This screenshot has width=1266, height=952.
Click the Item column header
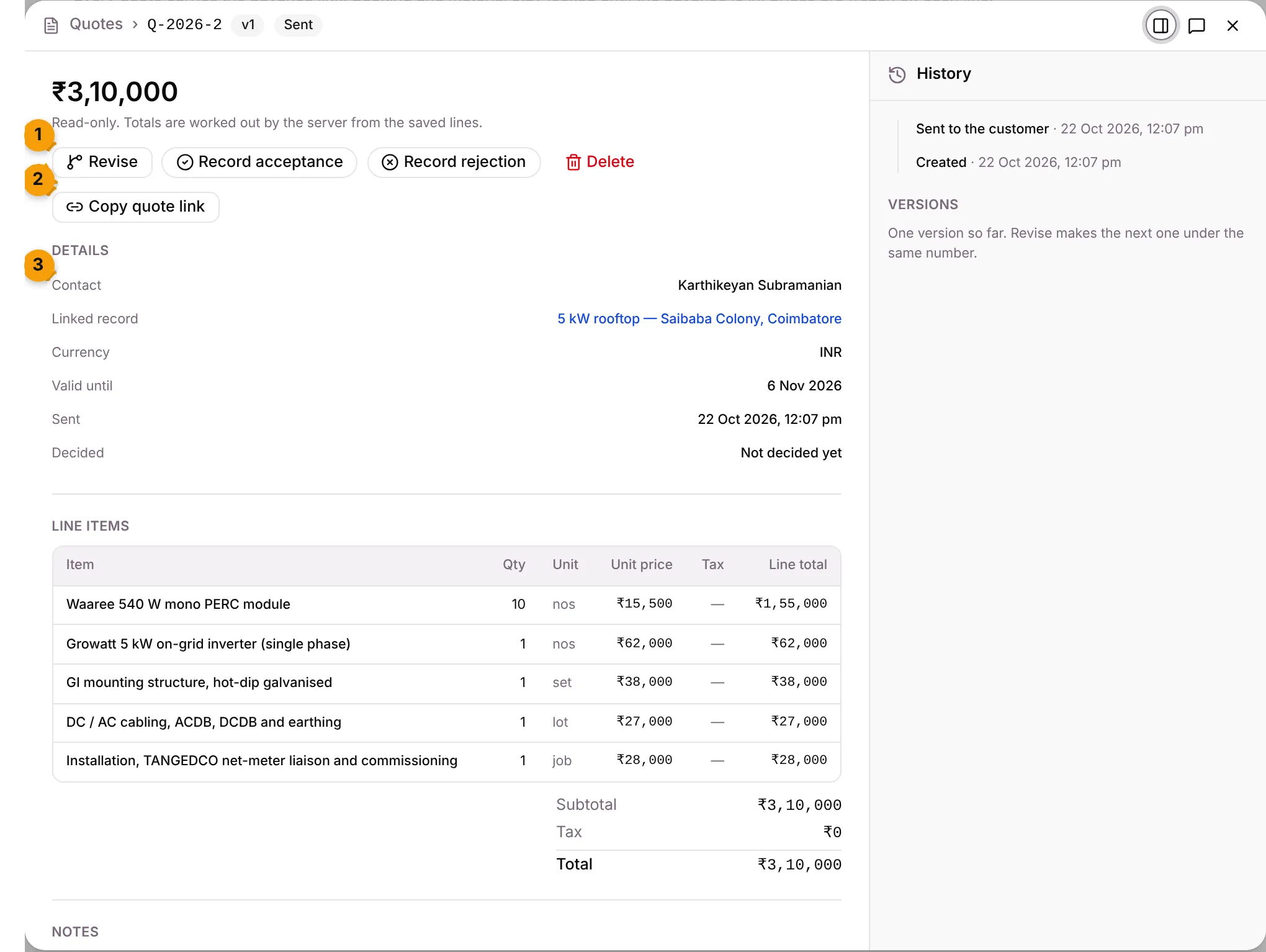click(x=80, y=565)
